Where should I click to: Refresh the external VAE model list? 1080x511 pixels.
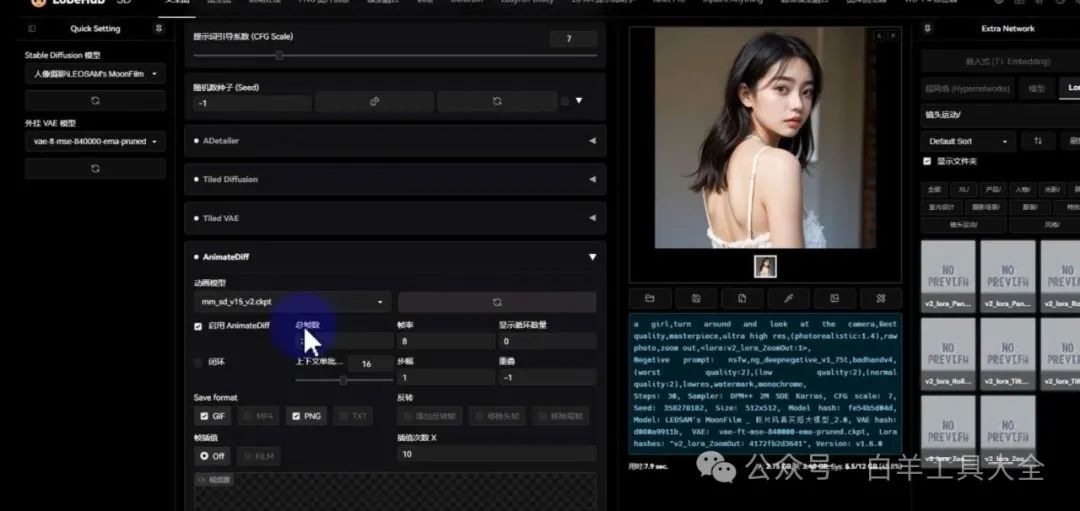pyautogui.click(x=95, y=169)
